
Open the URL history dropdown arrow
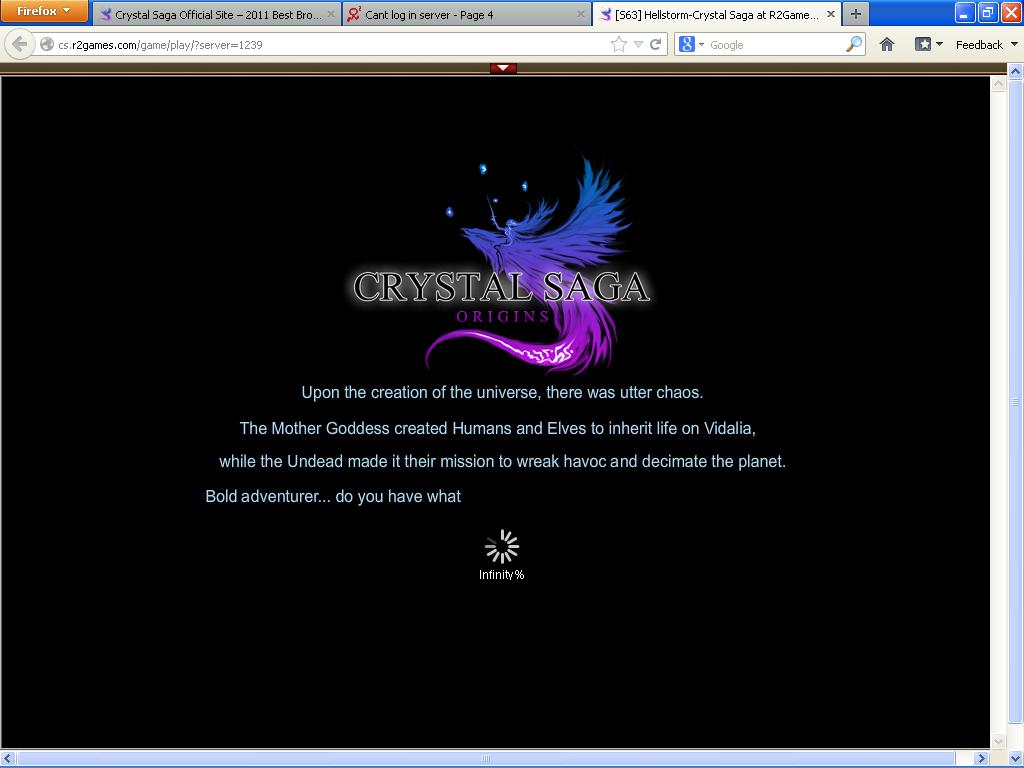[638, 44]
